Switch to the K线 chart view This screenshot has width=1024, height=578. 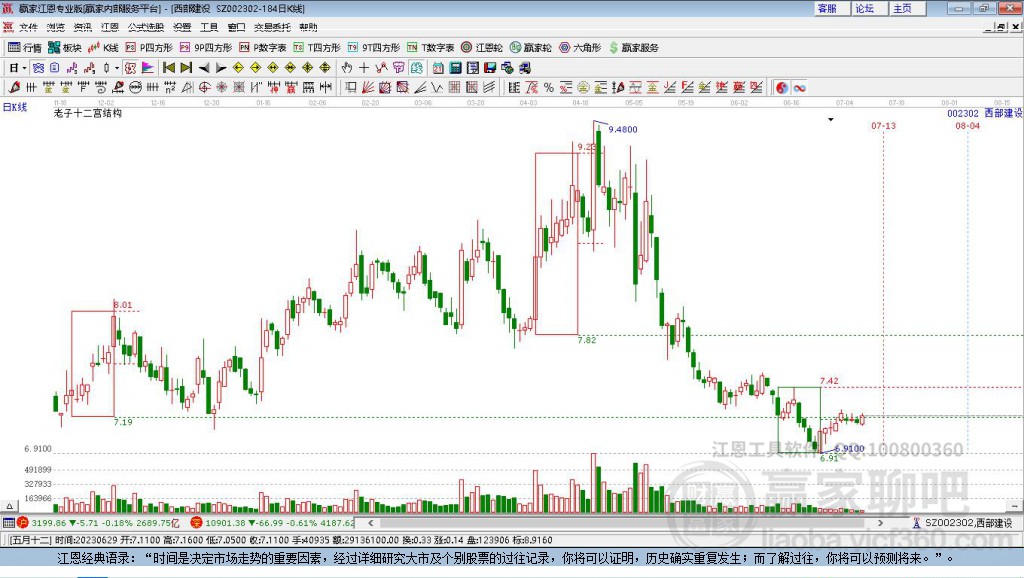103,48
